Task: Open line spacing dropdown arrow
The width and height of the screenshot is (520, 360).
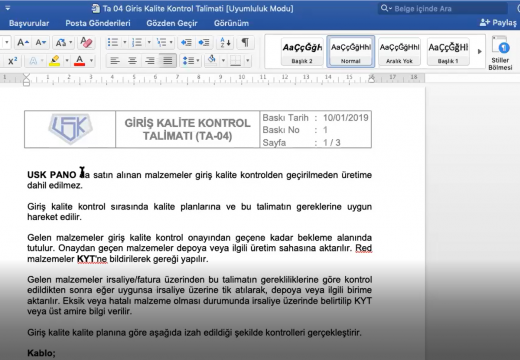Action: tap(198, 61)
